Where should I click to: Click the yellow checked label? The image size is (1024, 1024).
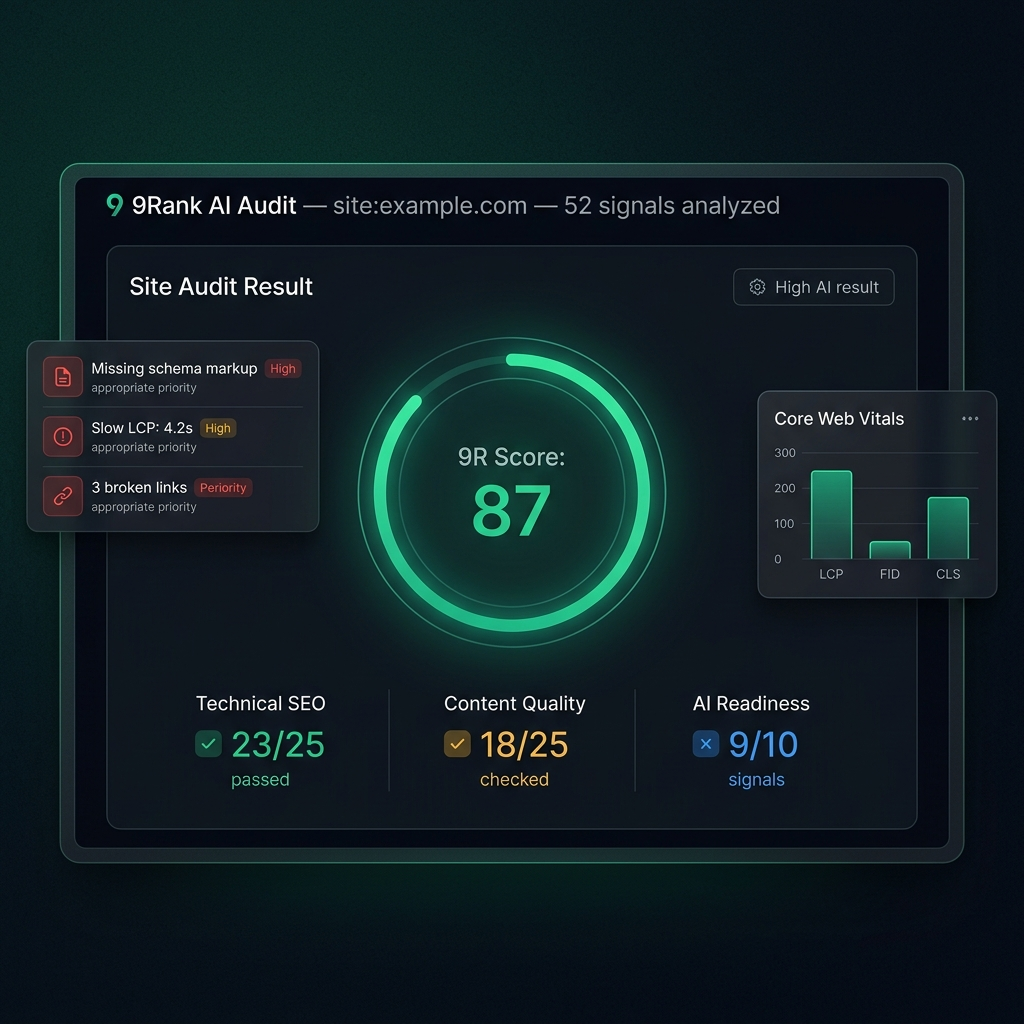pyautogui.click(x=515, y=780)
